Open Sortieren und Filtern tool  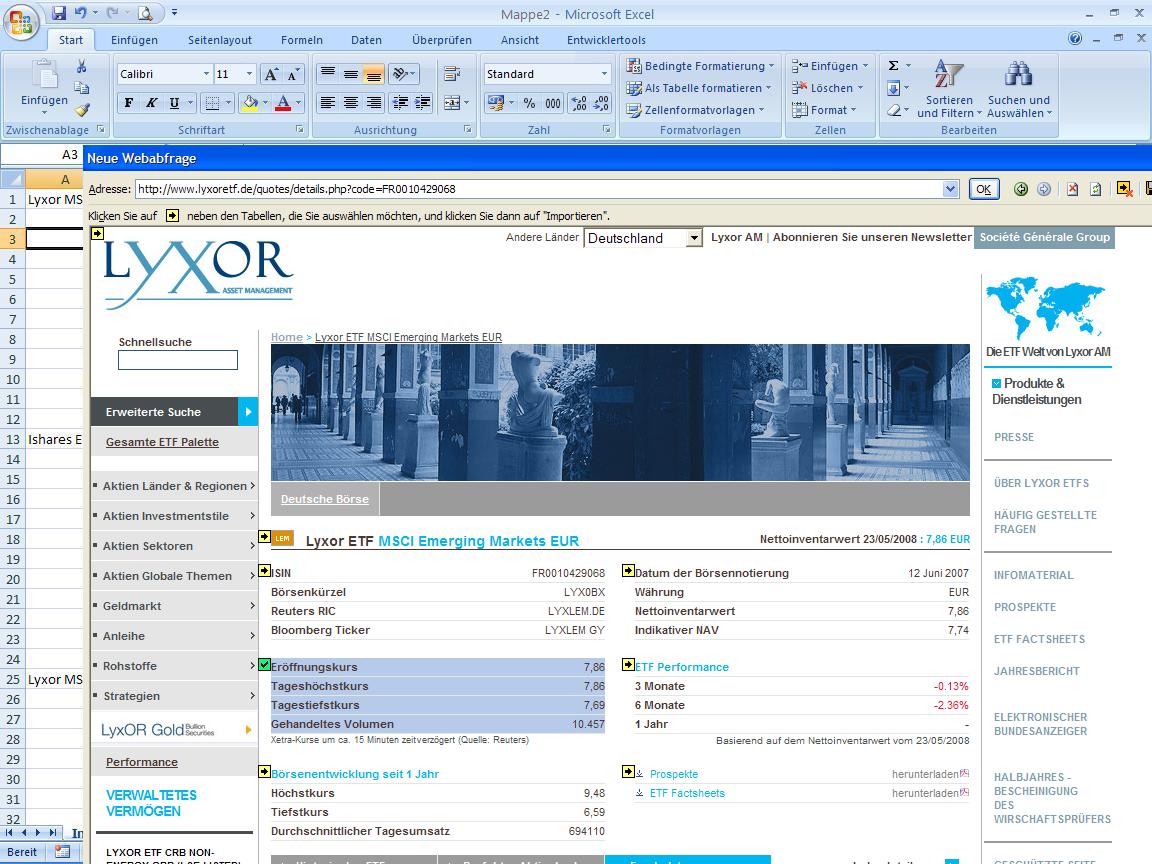point(948,89)
